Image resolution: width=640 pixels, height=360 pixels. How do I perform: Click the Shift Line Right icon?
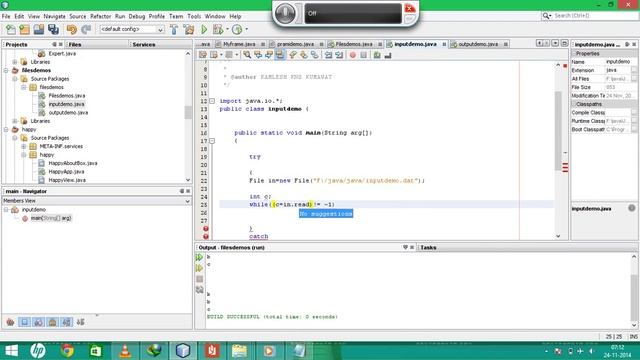click(x=339, y=55)
